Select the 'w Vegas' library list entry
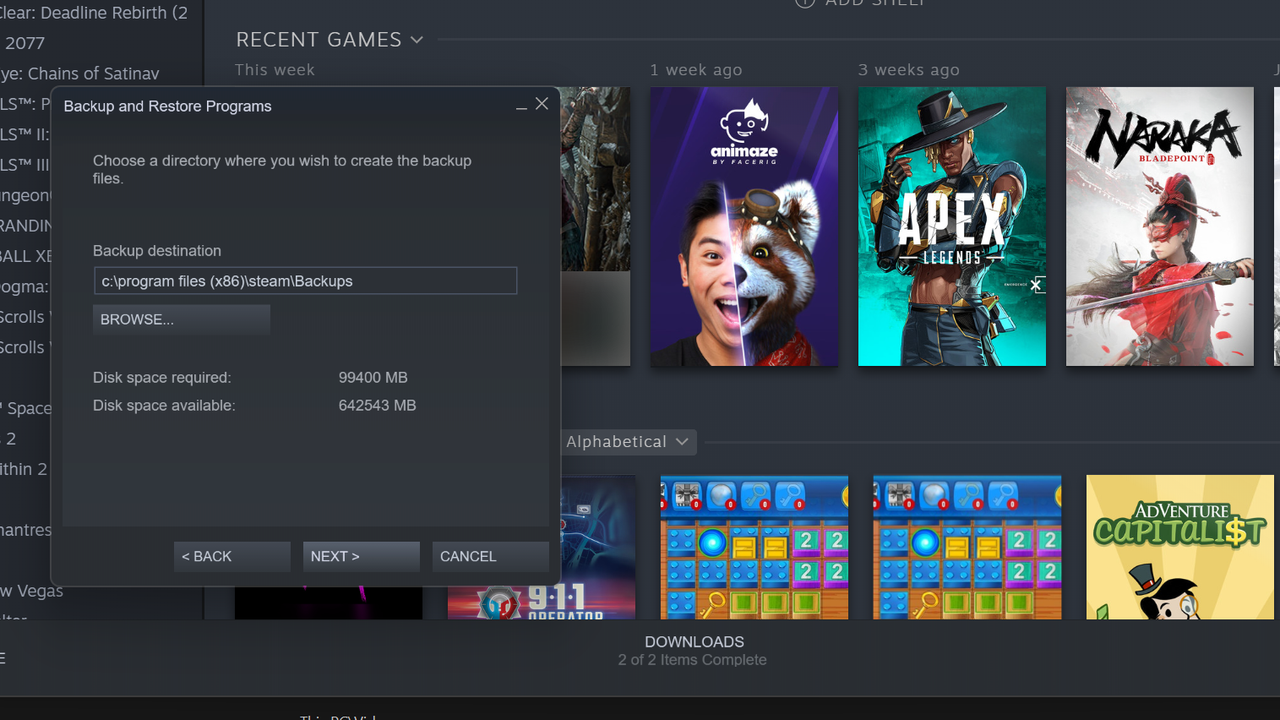 (x=32, y=591)
